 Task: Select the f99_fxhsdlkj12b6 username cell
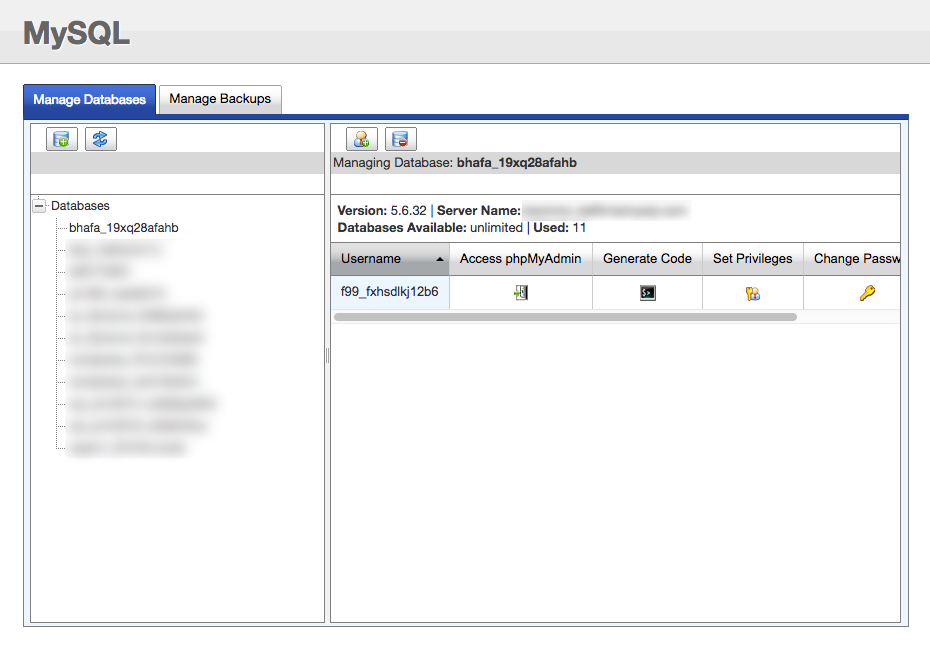click(x=390, y=292)
